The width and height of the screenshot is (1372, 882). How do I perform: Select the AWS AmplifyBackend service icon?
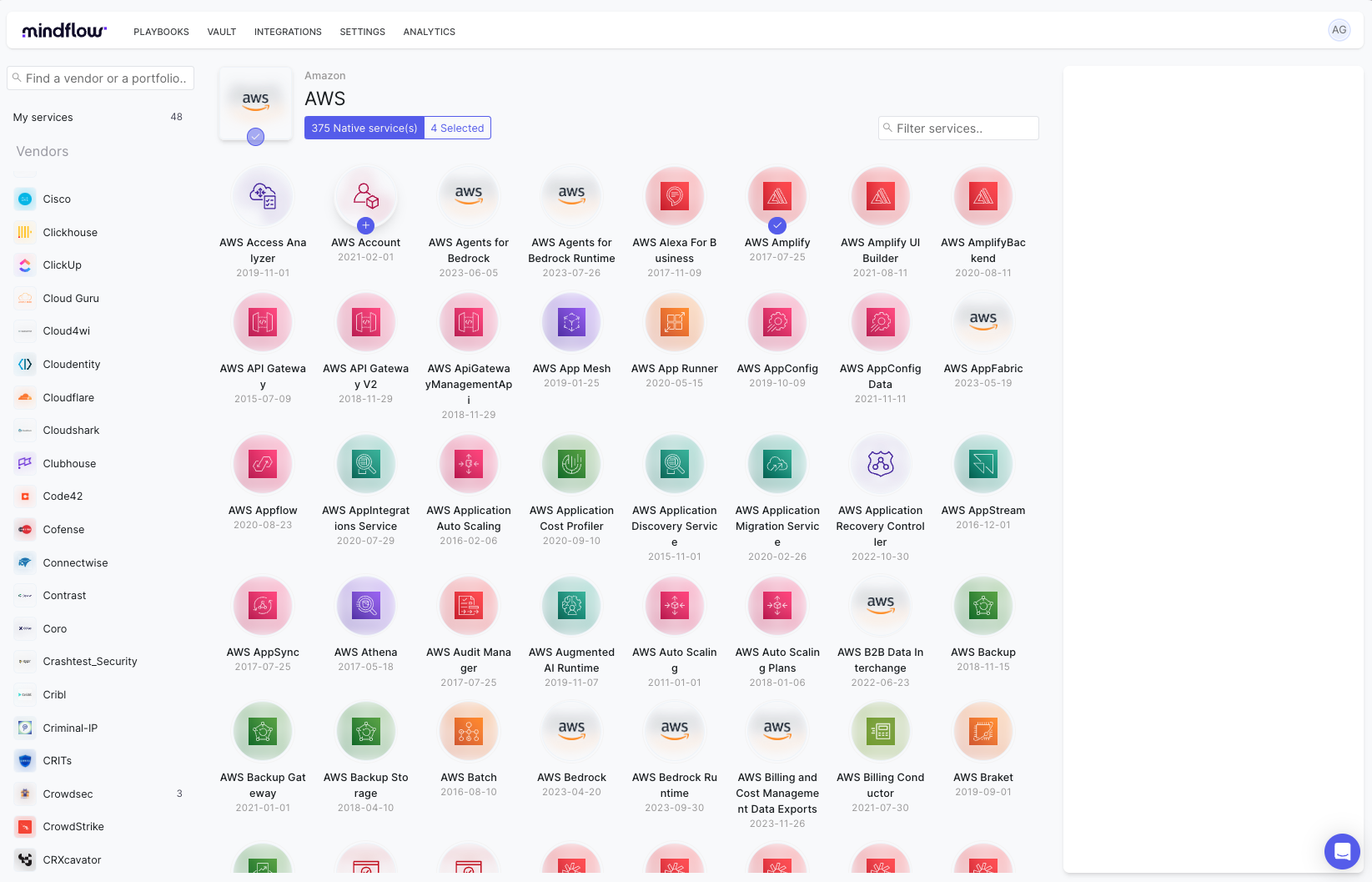point(983,196)
